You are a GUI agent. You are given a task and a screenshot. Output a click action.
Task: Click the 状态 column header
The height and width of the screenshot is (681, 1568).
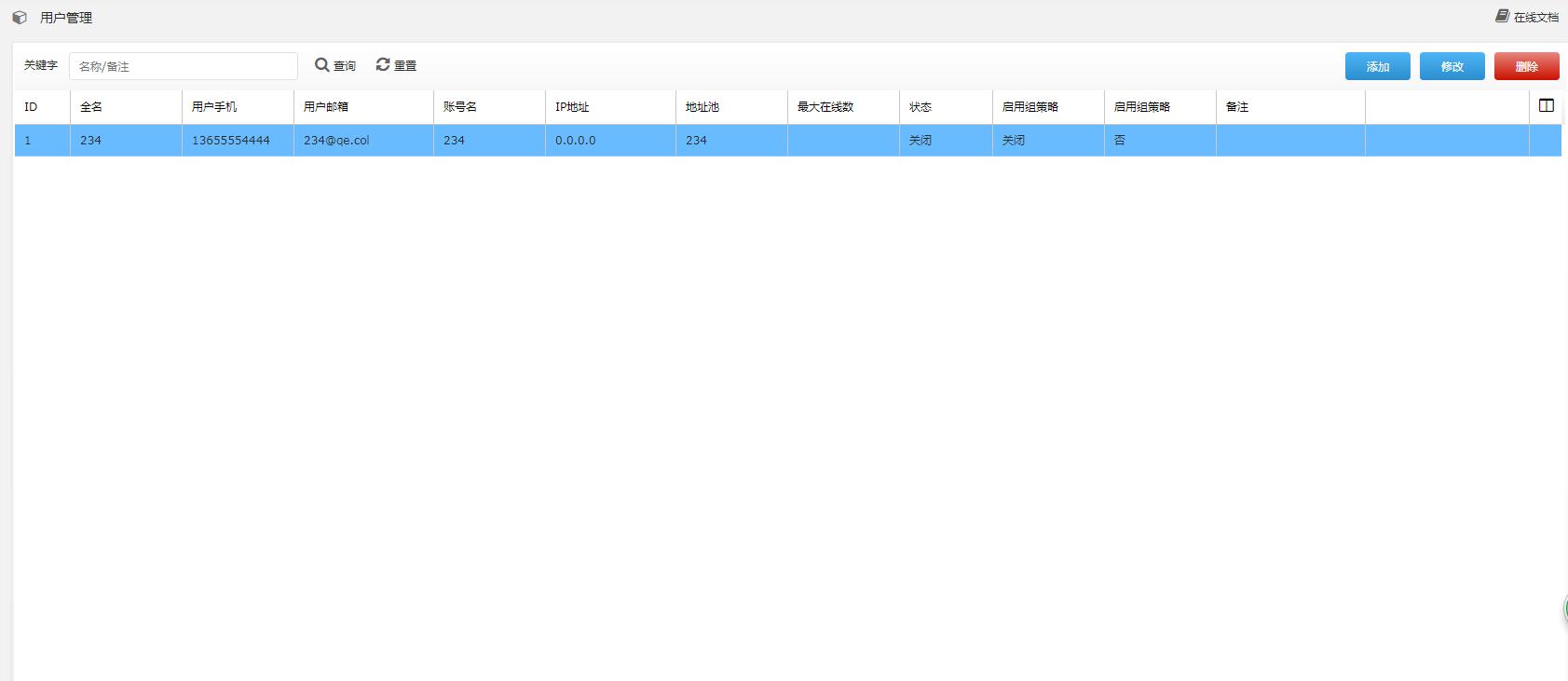946,107
